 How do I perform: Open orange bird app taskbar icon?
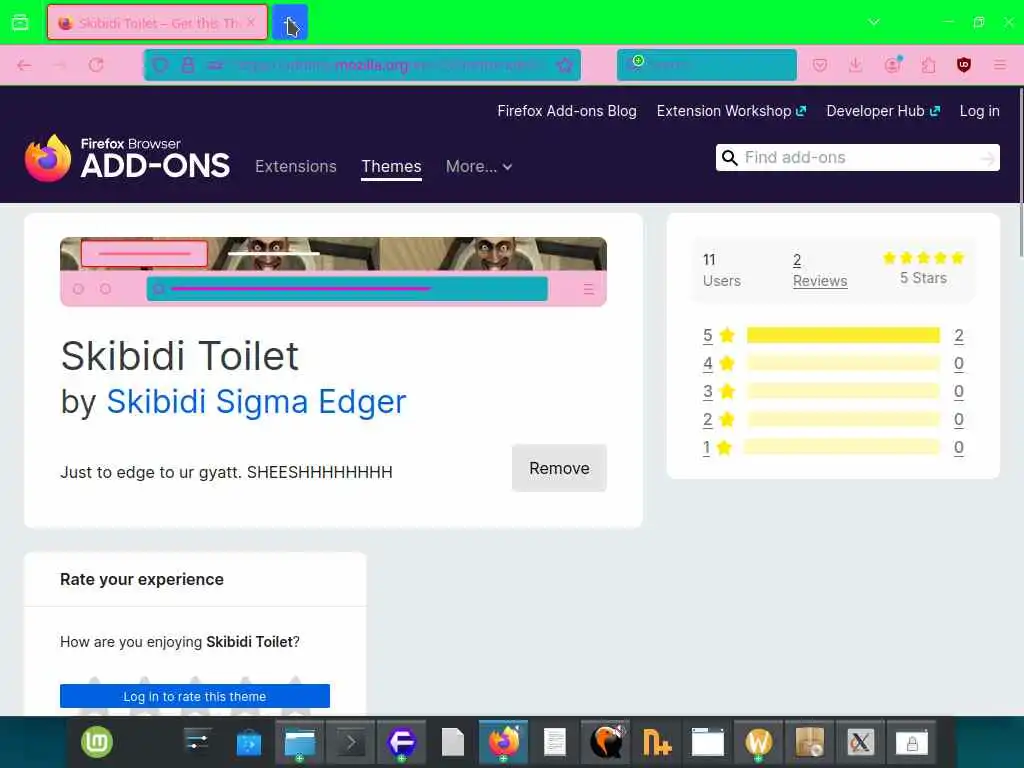[606, 743]
